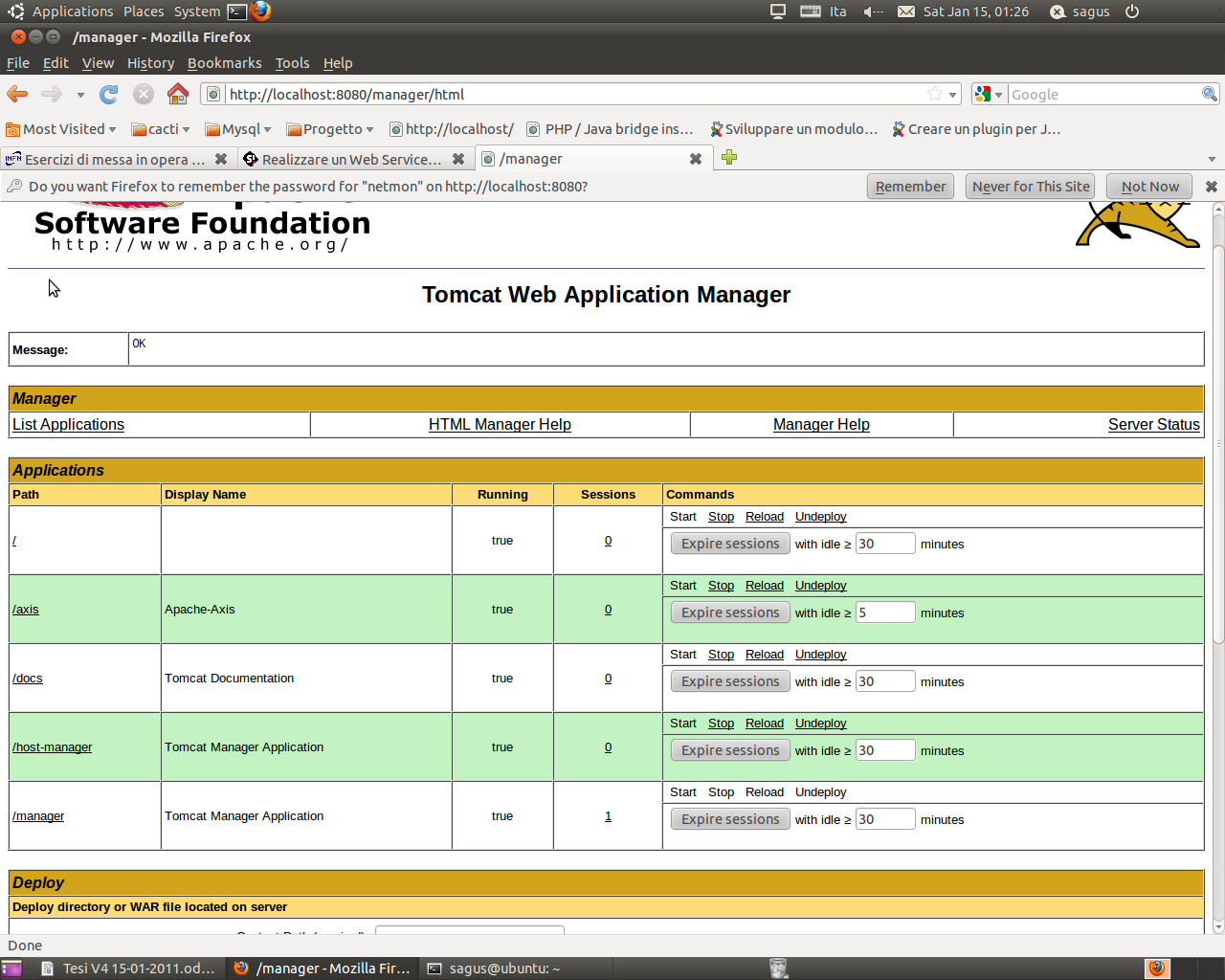Open the Mysql bookmarks folder
Image resolution: width=1225 pixels, height=980 pixels.
pyautogui.click(x=238, y=129)
